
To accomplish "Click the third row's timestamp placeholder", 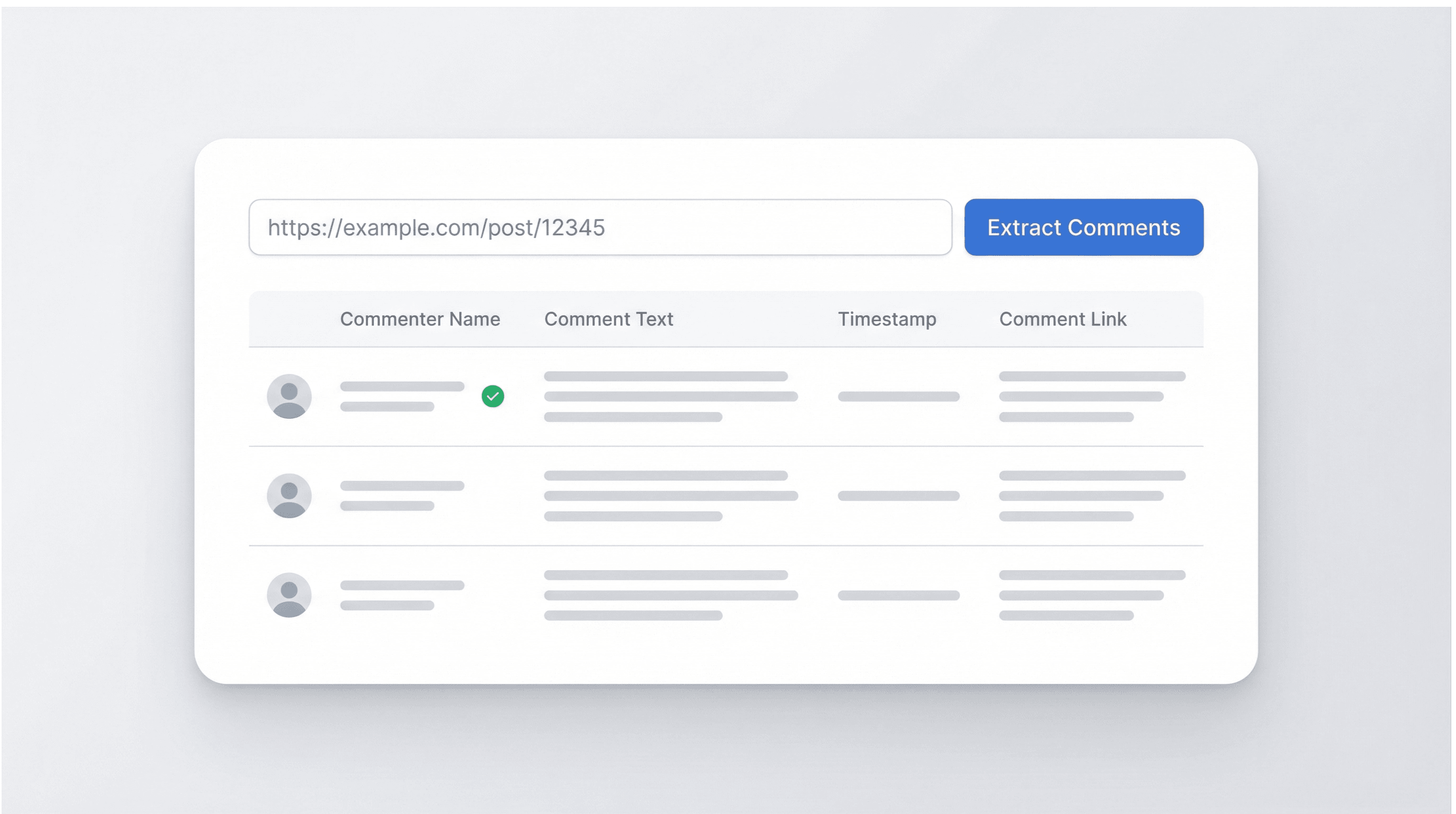I will [898, 595].
